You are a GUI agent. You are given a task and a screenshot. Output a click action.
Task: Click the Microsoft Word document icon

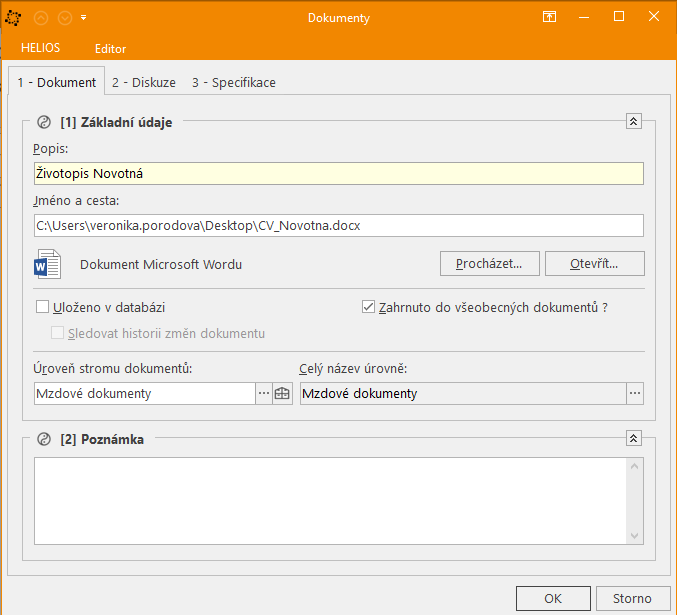coord(48,265)
